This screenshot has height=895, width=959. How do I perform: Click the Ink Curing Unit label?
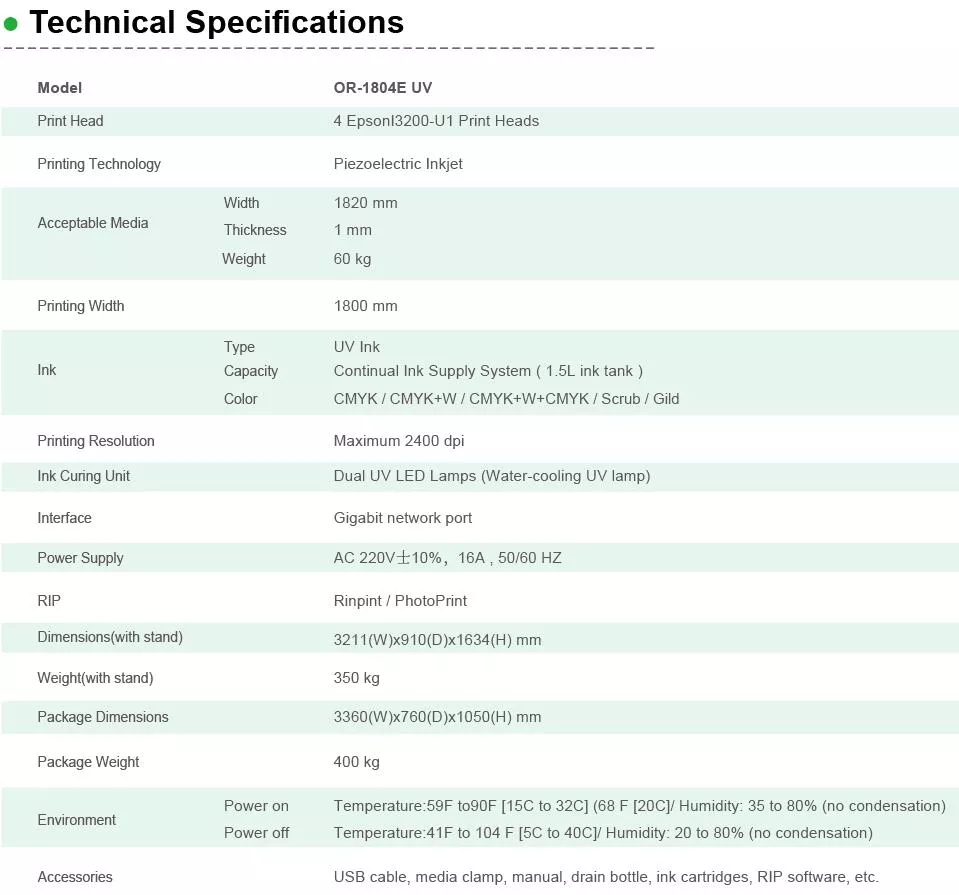coord(84,476)
